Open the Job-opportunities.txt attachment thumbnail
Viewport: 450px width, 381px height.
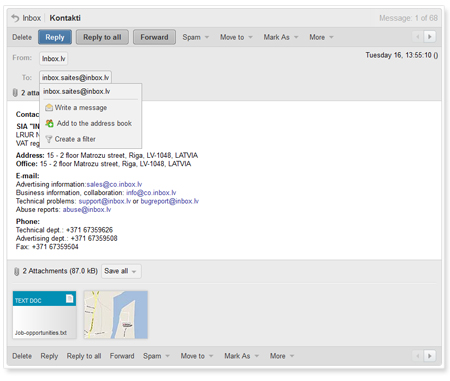coord(44,315)
